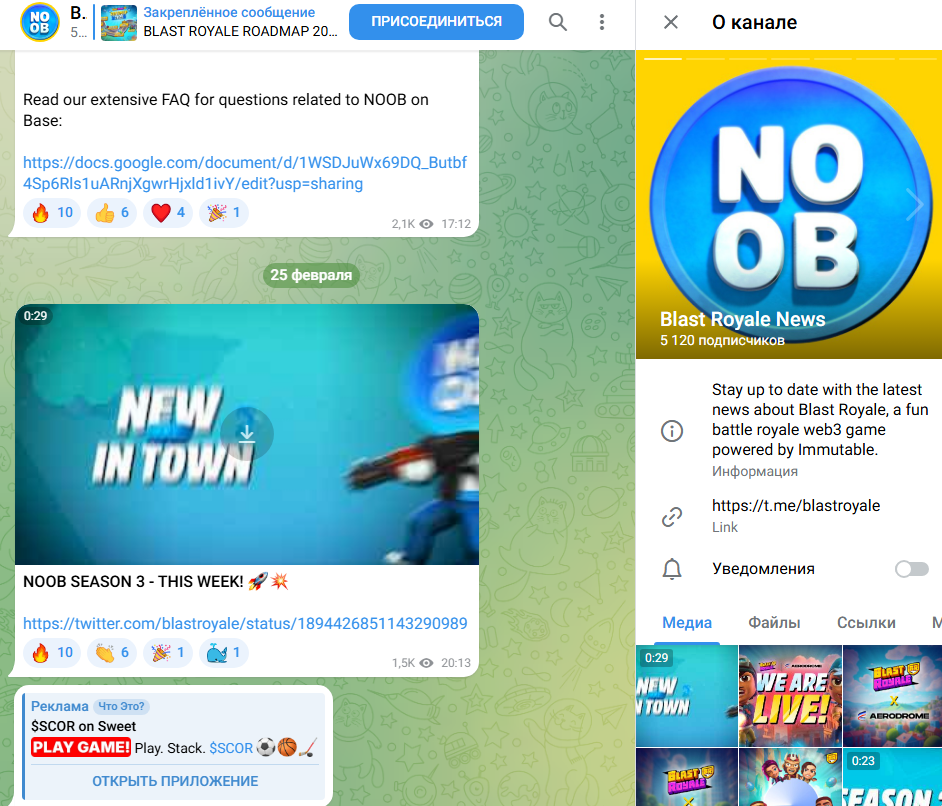Click the 25 февраля date badge
The width and height of the screenshot is (942, 806).
[311, 275]
